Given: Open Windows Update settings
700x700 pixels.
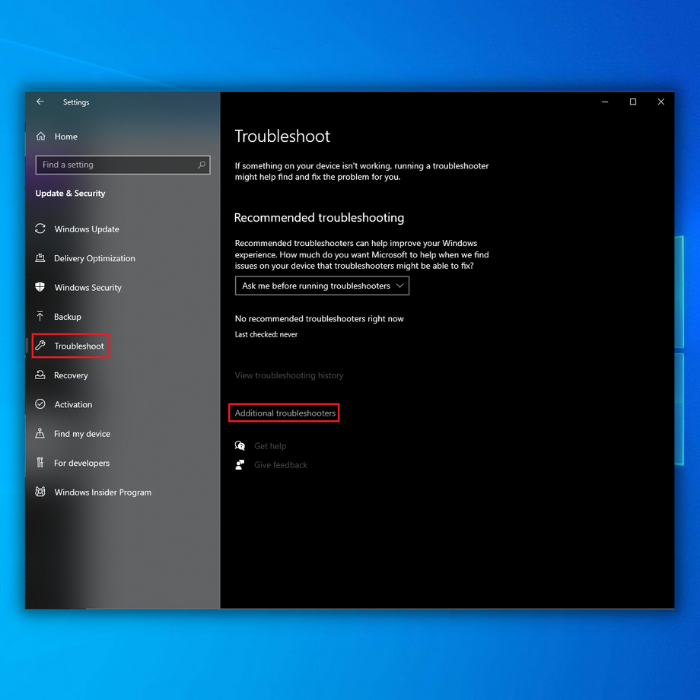Looking at the screenshot, I should click(87, 229).
